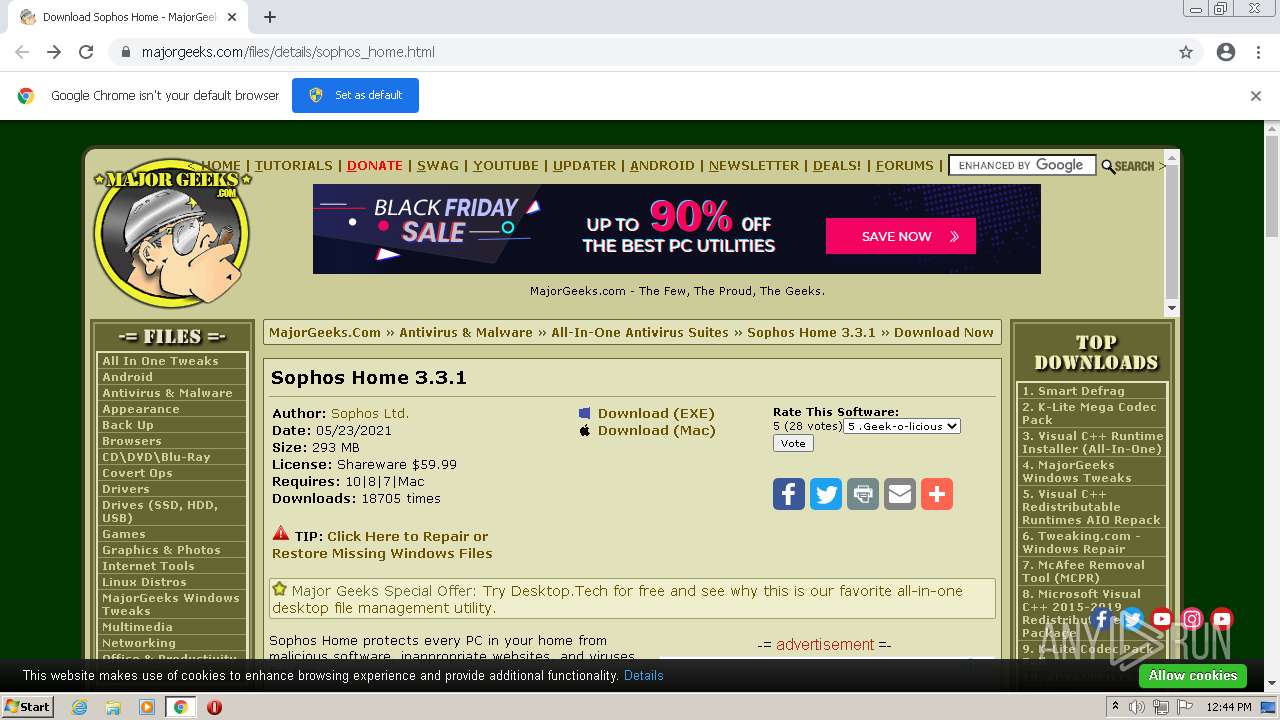Open Internet Explorer from the taskbar
1280x720 pixels.
[x=79, y=707]
